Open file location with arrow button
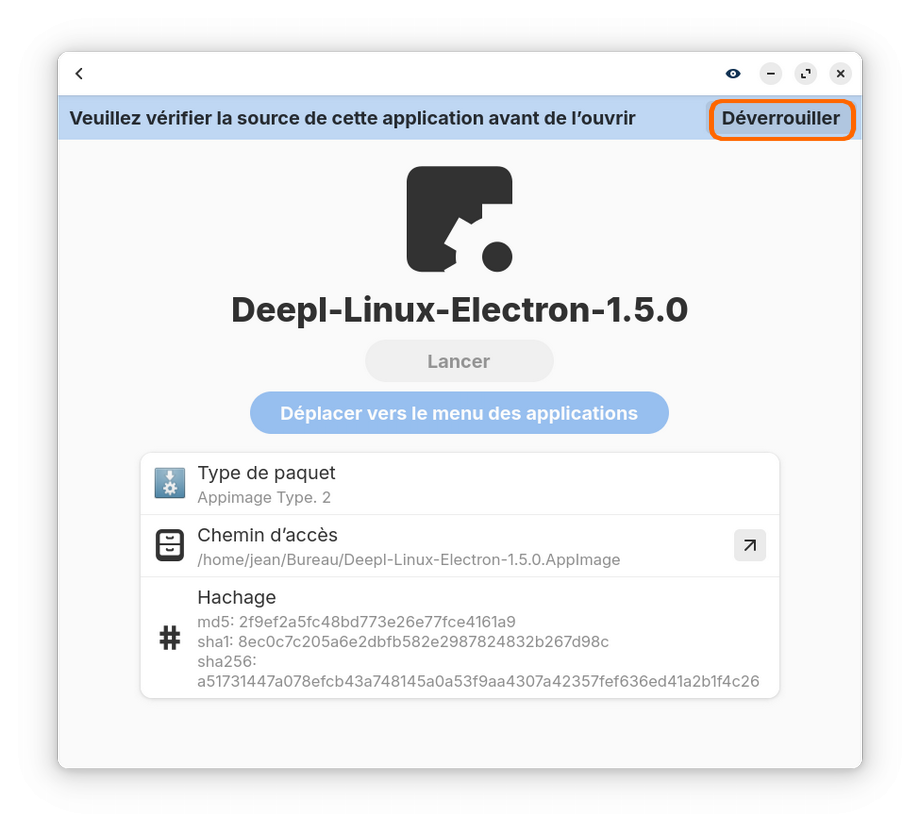Screen dimensions: 920x832 [750, 545]
